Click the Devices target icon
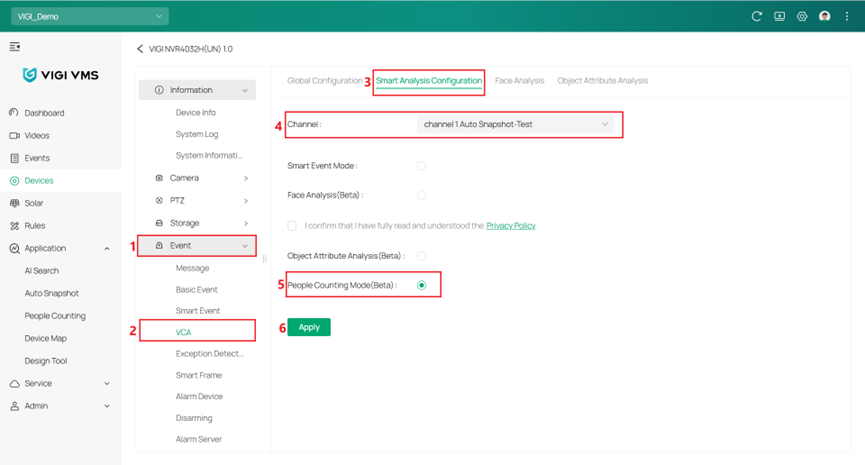Screen dimensions: 865x465 click(14, 180)
